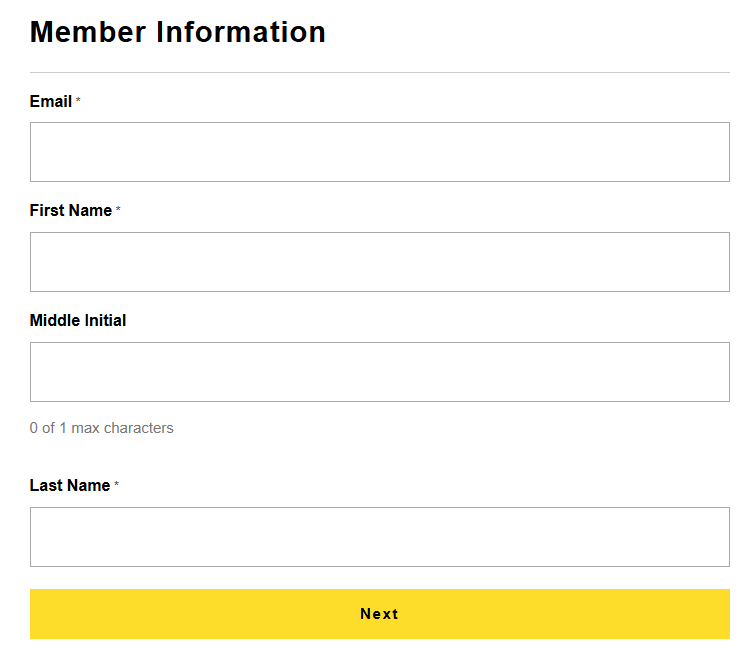Click "Name" in the Last Name label
This screenshot has width=747, height=655.
point(88,486)
